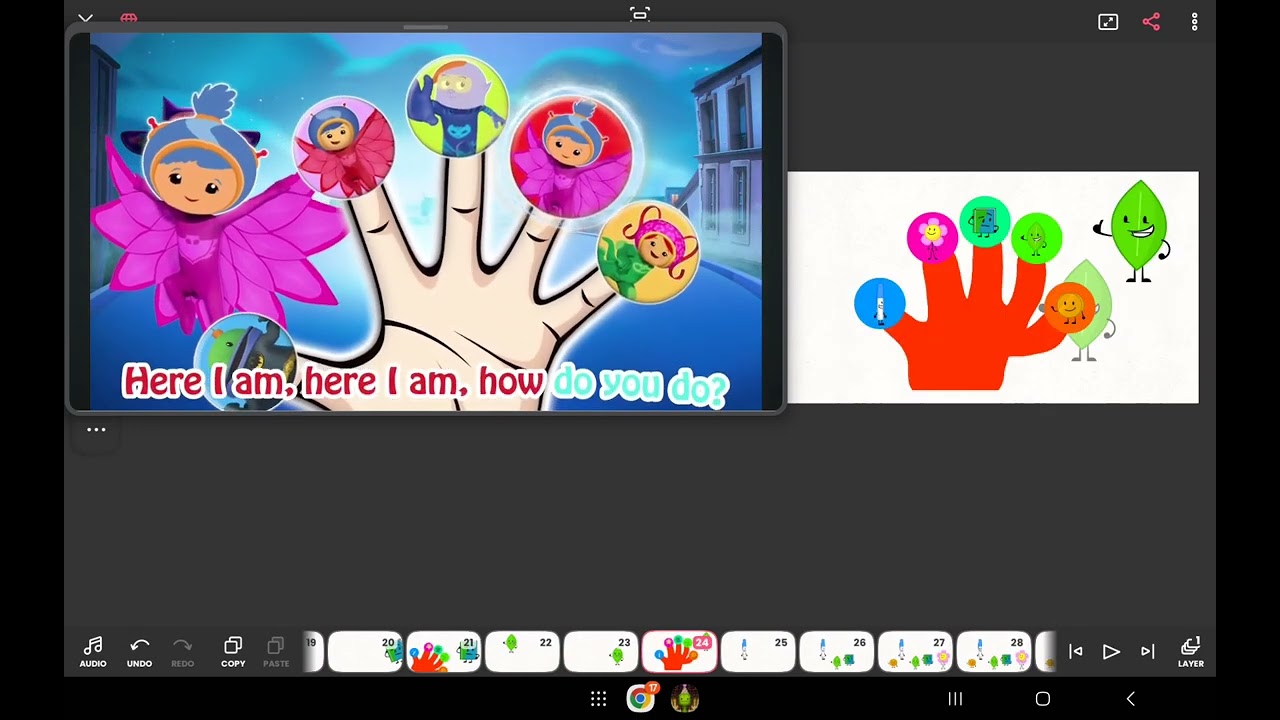Jump to the last frame
Image resolution: width=1280 pixels, height=720 pixels.
point(1148,652)
